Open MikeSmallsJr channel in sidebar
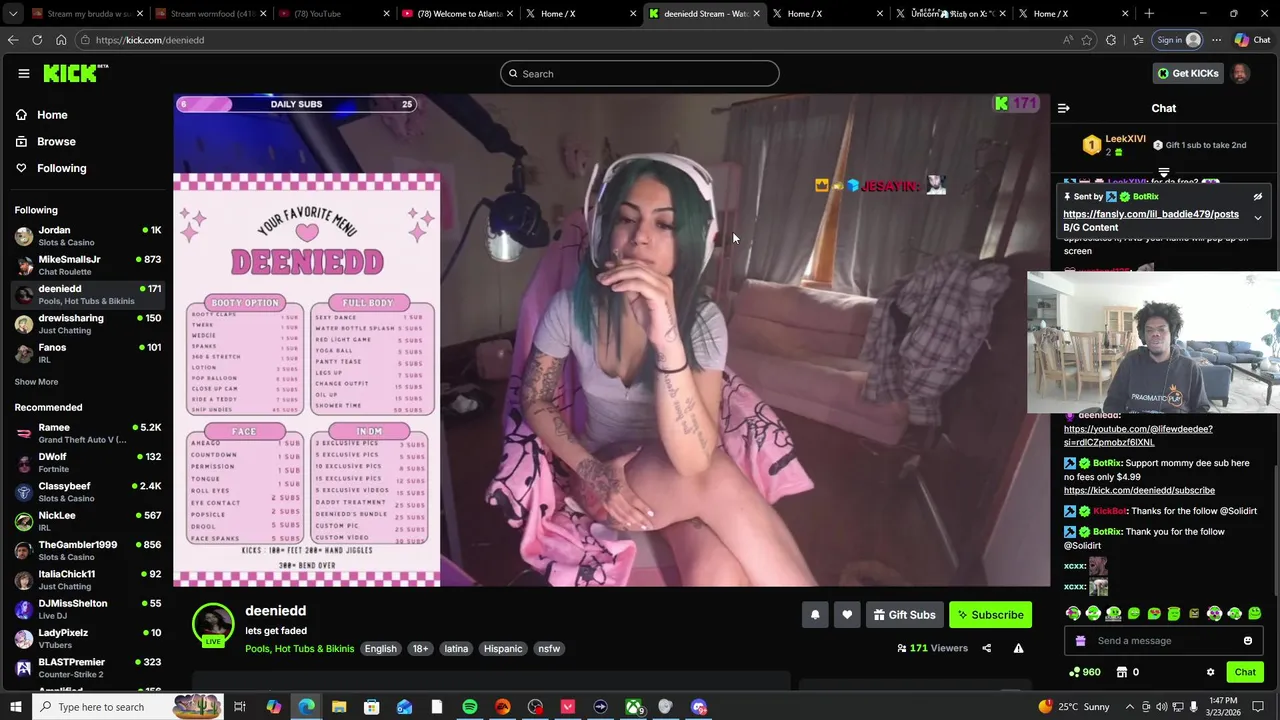The width and height of the screenshot is (1280, 720). 87,265
